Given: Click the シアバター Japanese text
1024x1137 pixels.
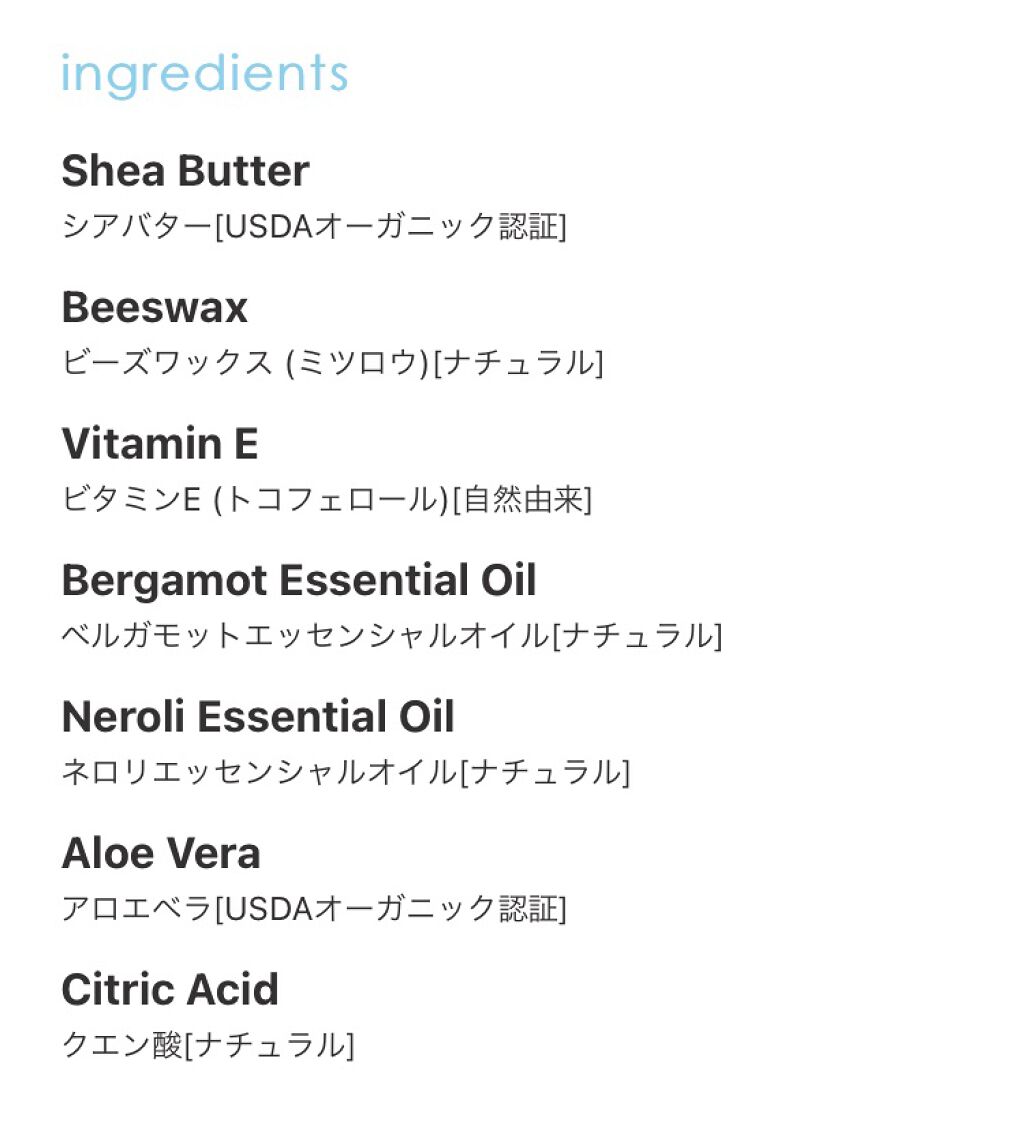Looking at the screenshot, I should pyautogui.click(x=137, y=227).
